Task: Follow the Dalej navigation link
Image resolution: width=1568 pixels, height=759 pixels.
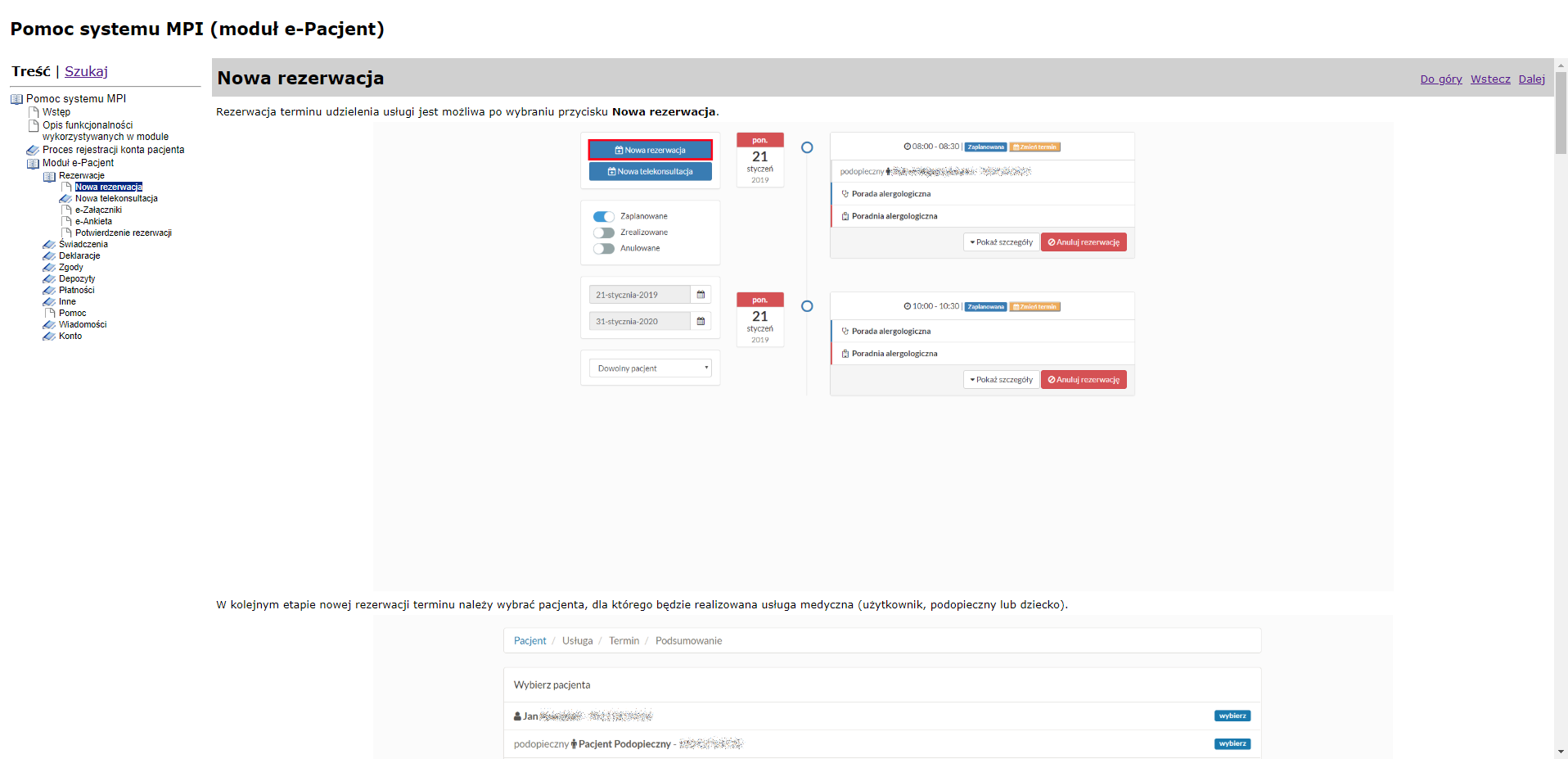Action: pyautogui.click(x=1531, y=79)
